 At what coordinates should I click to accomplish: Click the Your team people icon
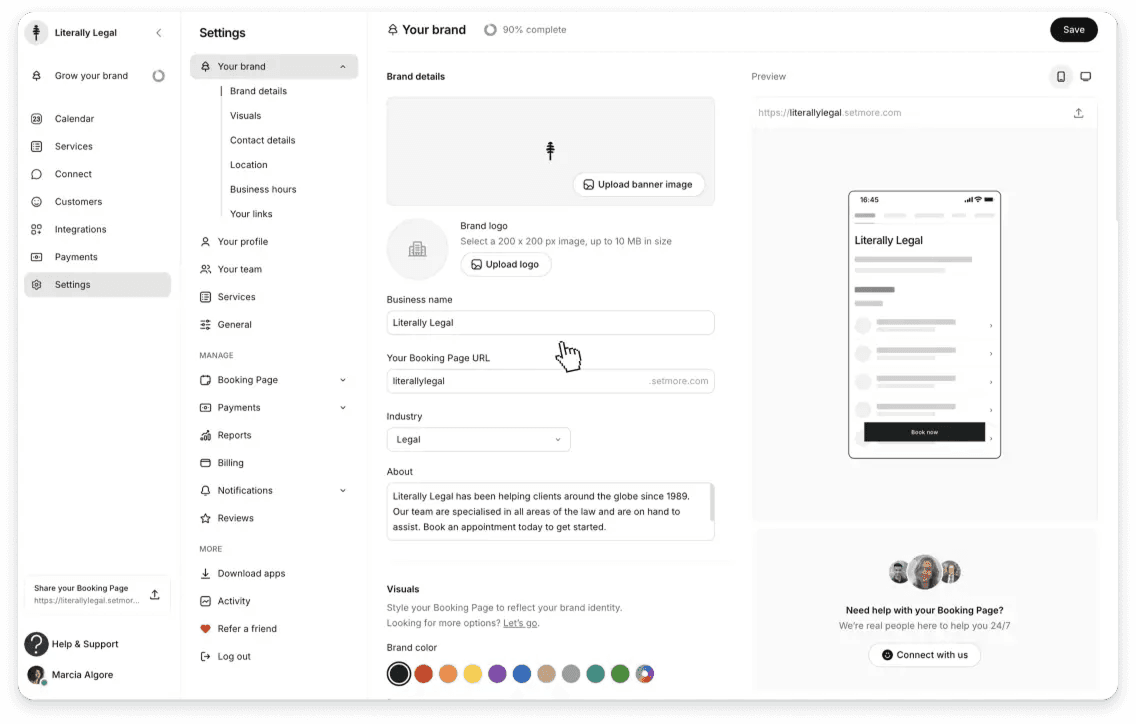205,270
